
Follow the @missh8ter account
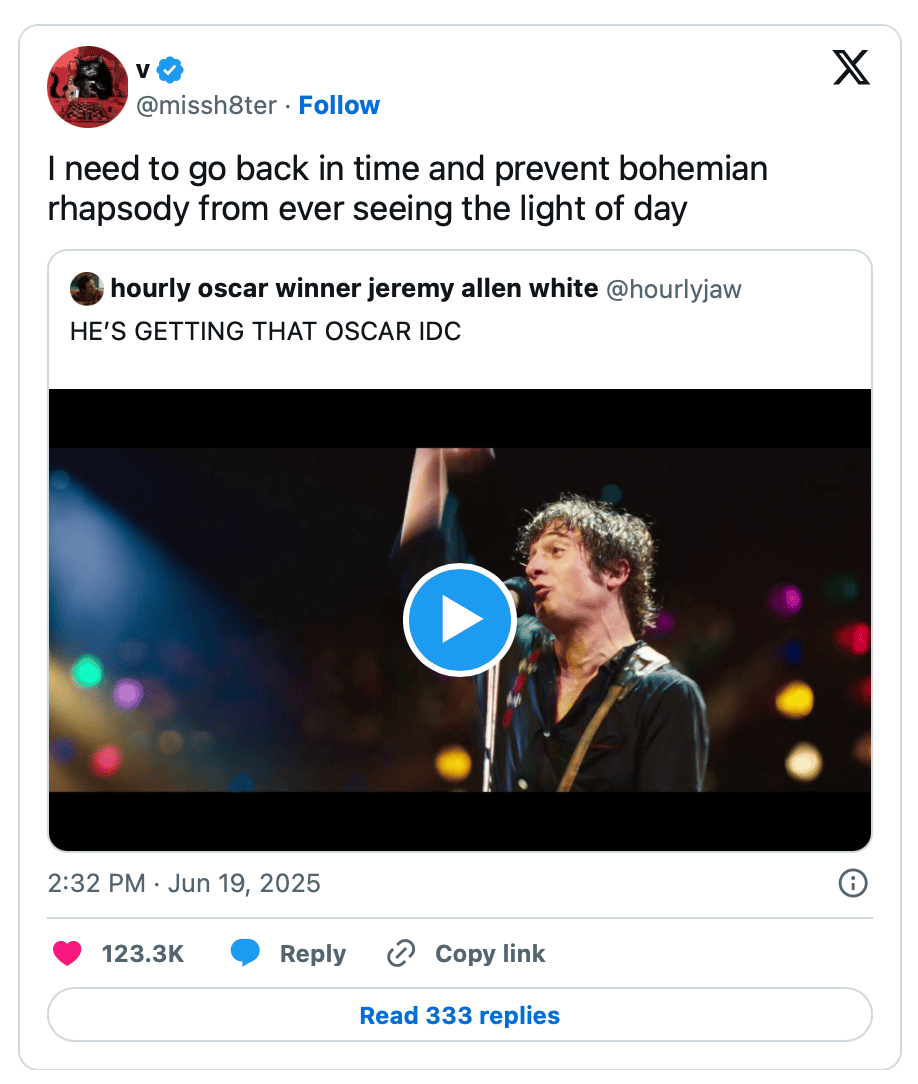pos(339,106)
